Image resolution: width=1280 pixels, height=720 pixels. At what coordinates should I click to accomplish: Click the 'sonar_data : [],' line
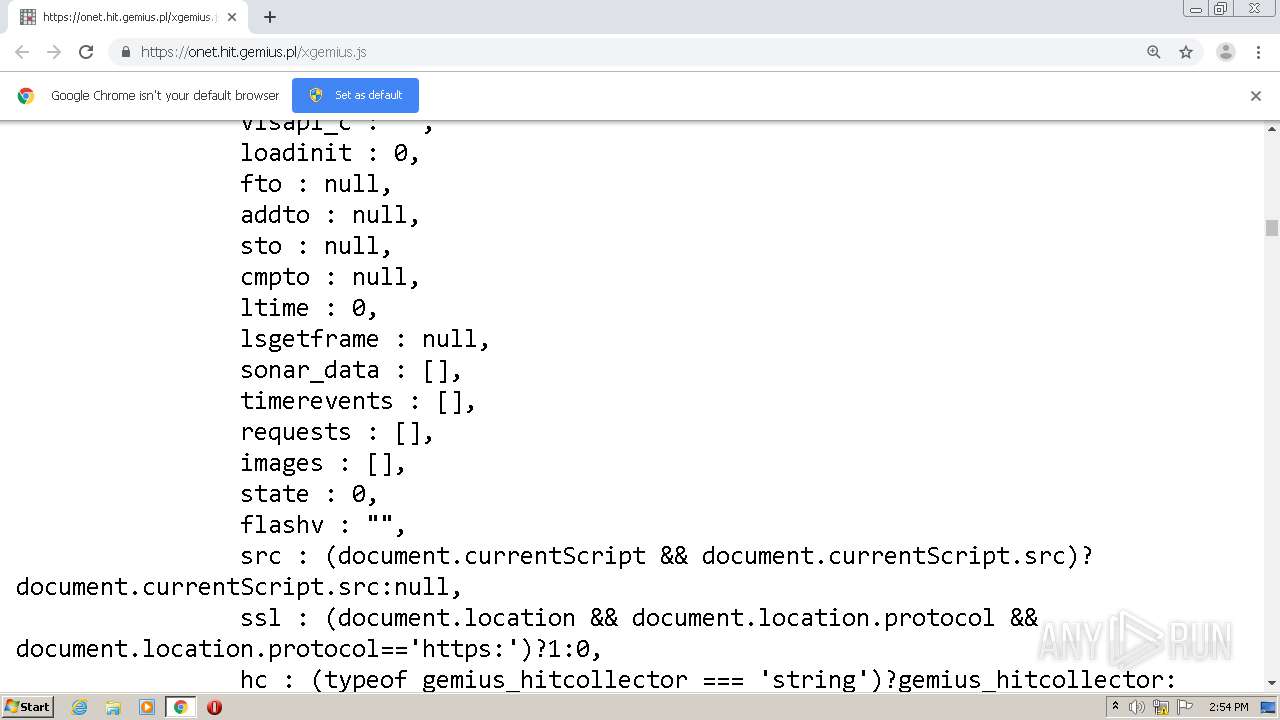coord(351,370)
